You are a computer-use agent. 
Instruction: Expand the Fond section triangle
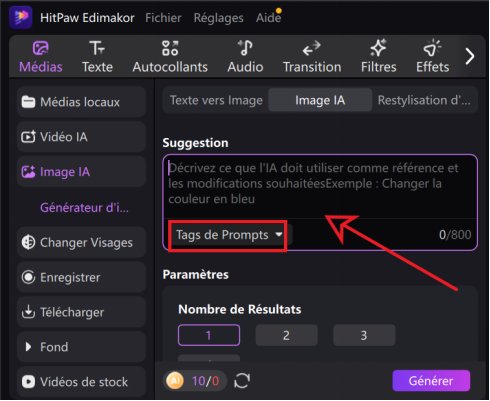[x=29, y=347]
